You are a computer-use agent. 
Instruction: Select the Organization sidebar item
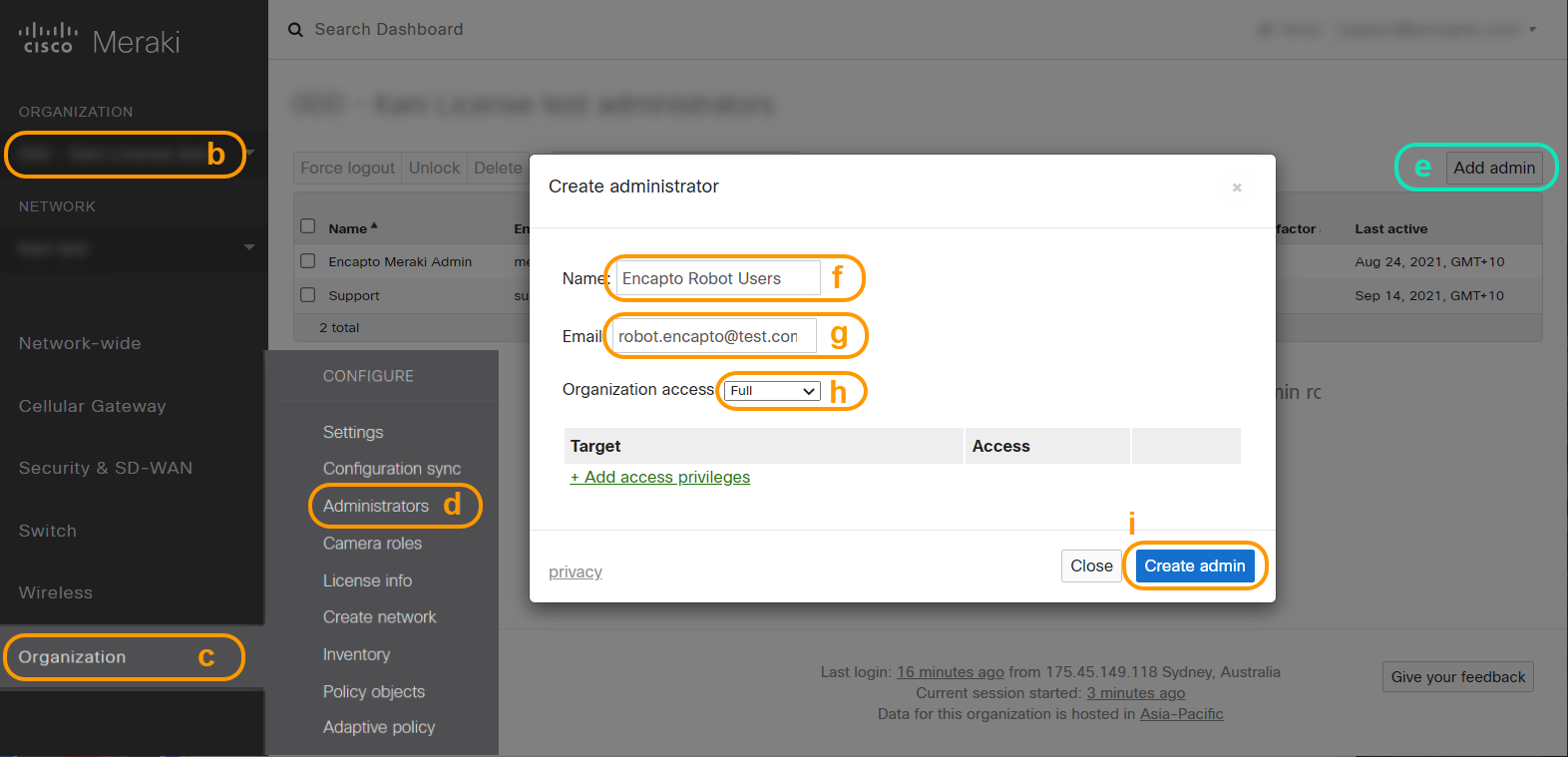pos(72,657)
